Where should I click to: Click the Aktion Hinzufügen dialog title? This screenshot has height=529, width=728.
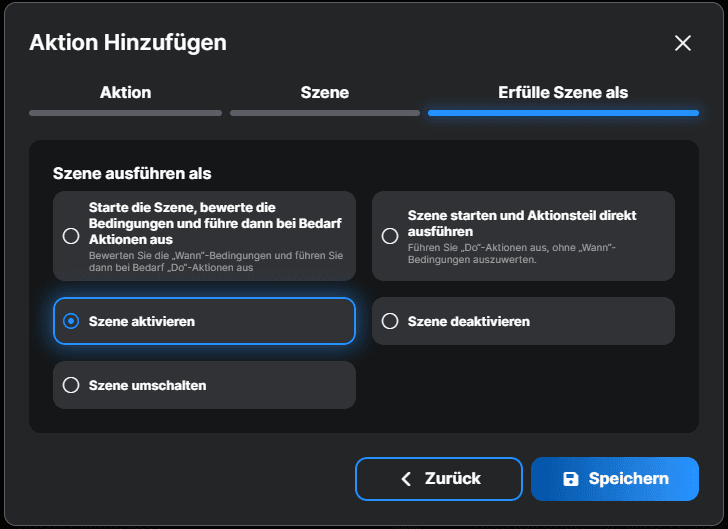[x=128, y=42]
